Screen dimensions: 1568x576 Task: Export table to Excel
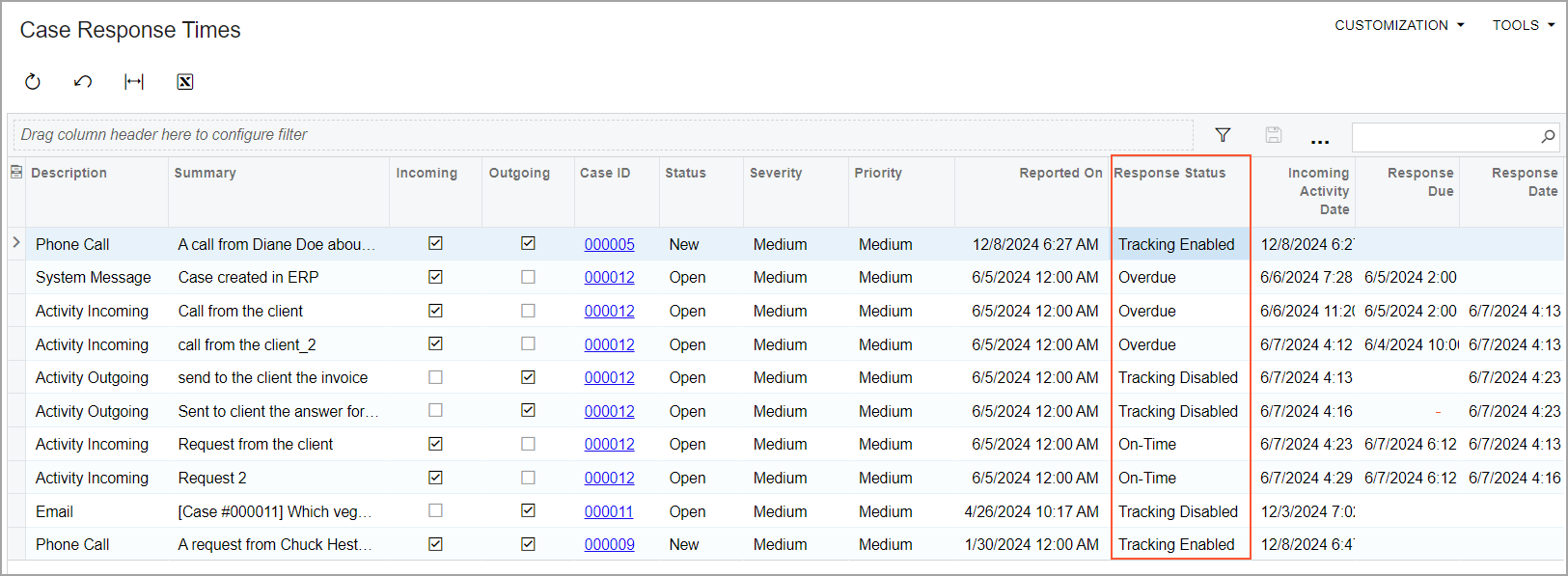pyautogui.click(x=185, y=82)
